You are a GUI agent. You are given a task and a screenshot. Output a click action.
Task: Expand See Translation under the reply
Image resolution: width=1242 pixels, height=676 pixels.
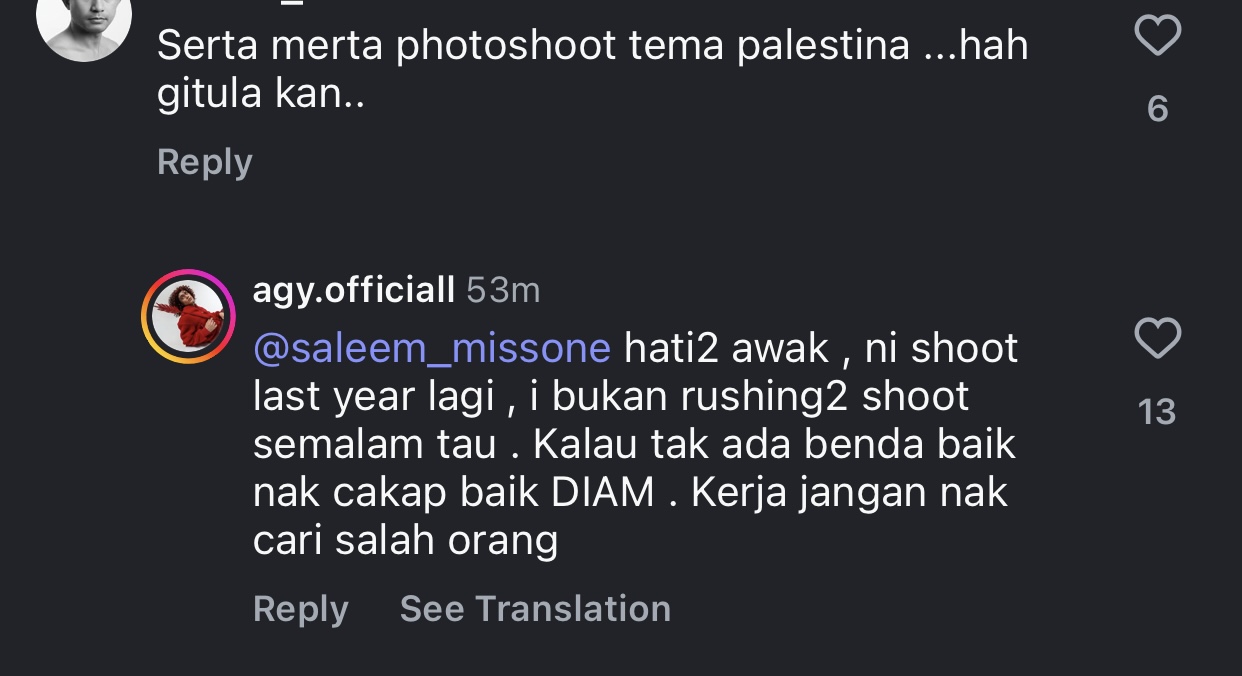point(535,608)
